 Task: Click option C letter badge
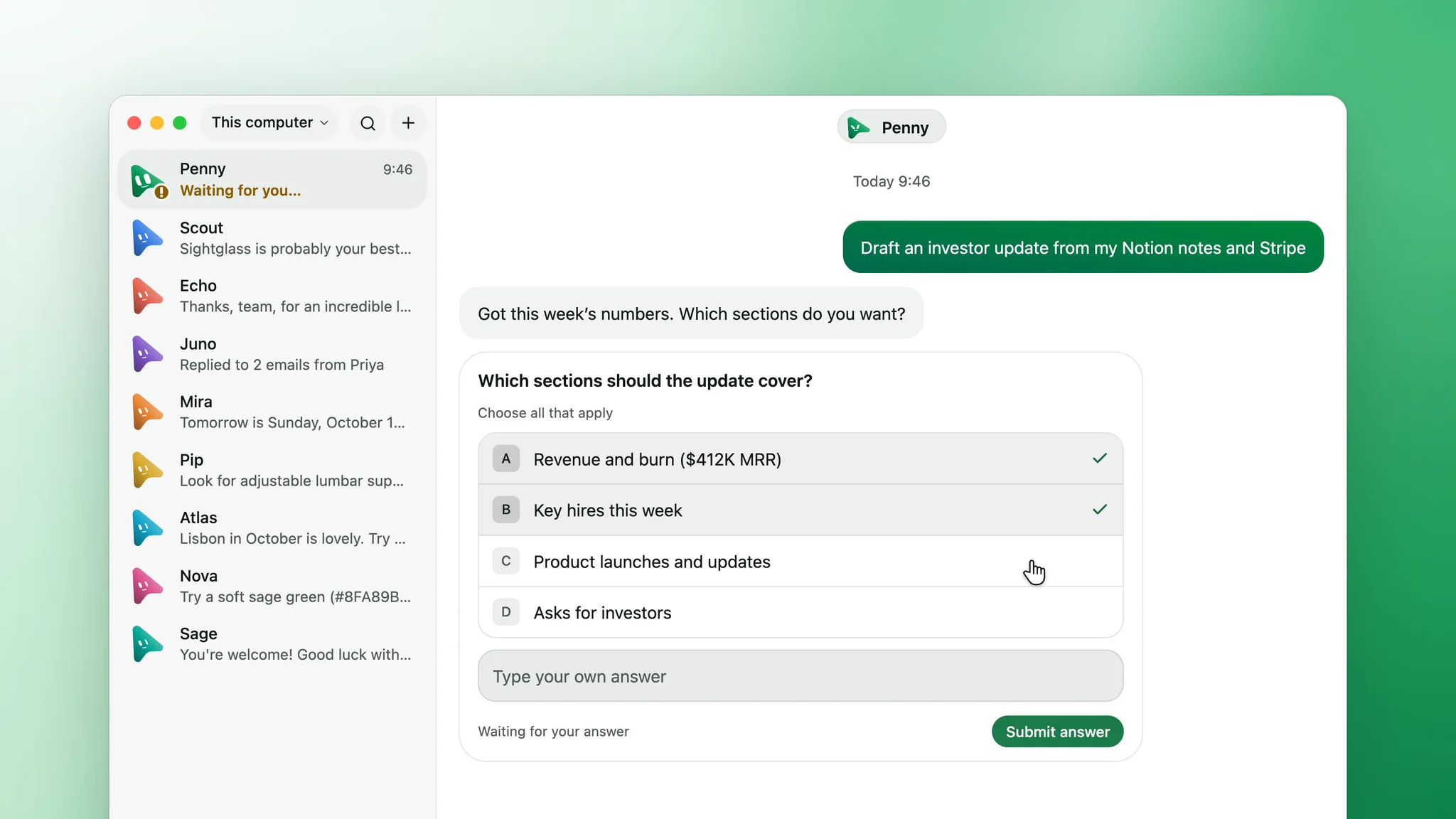pyautogui.click(x=506, y=561)
